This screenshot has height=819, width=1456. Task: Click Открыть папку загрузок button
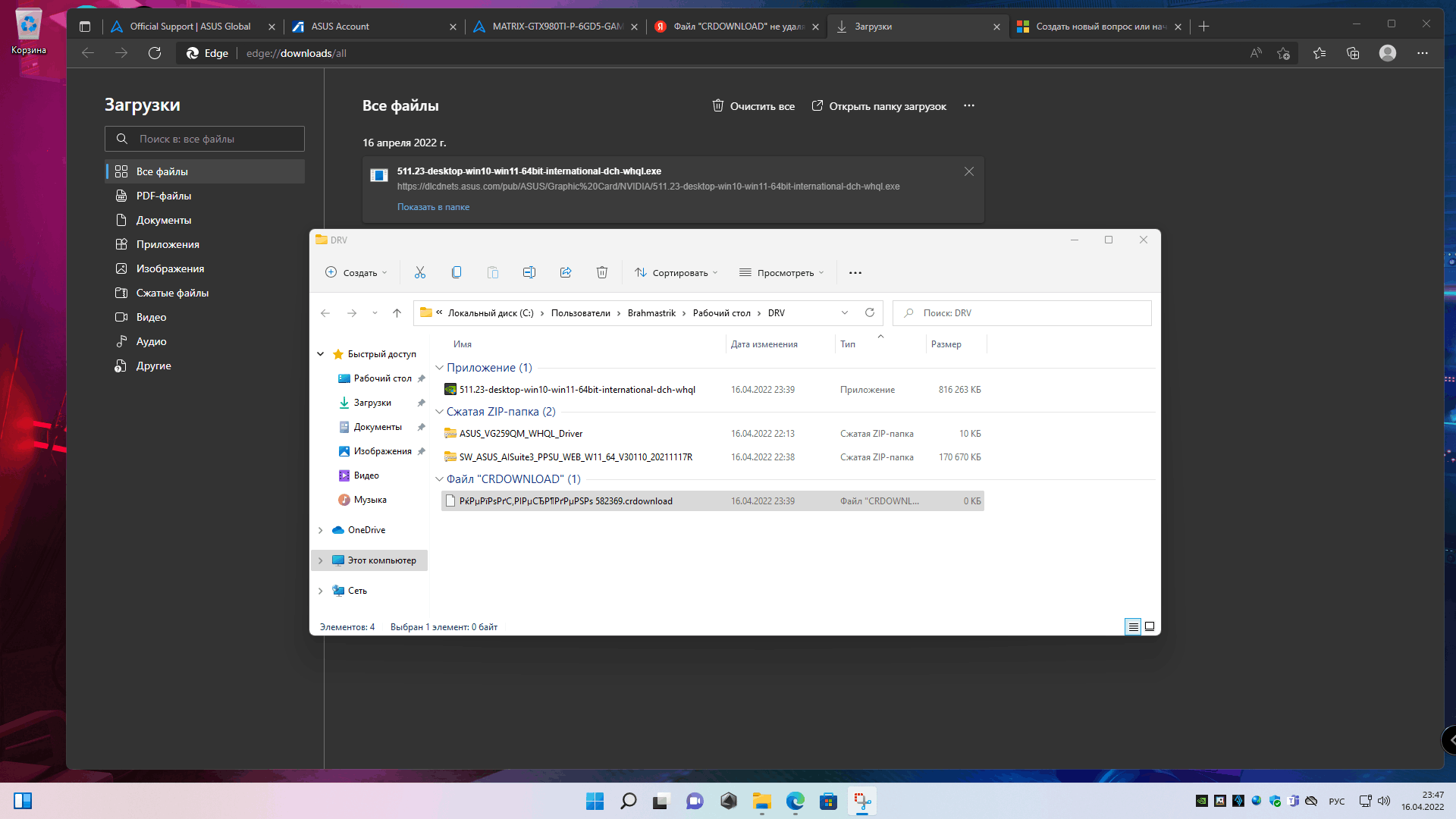879,106
